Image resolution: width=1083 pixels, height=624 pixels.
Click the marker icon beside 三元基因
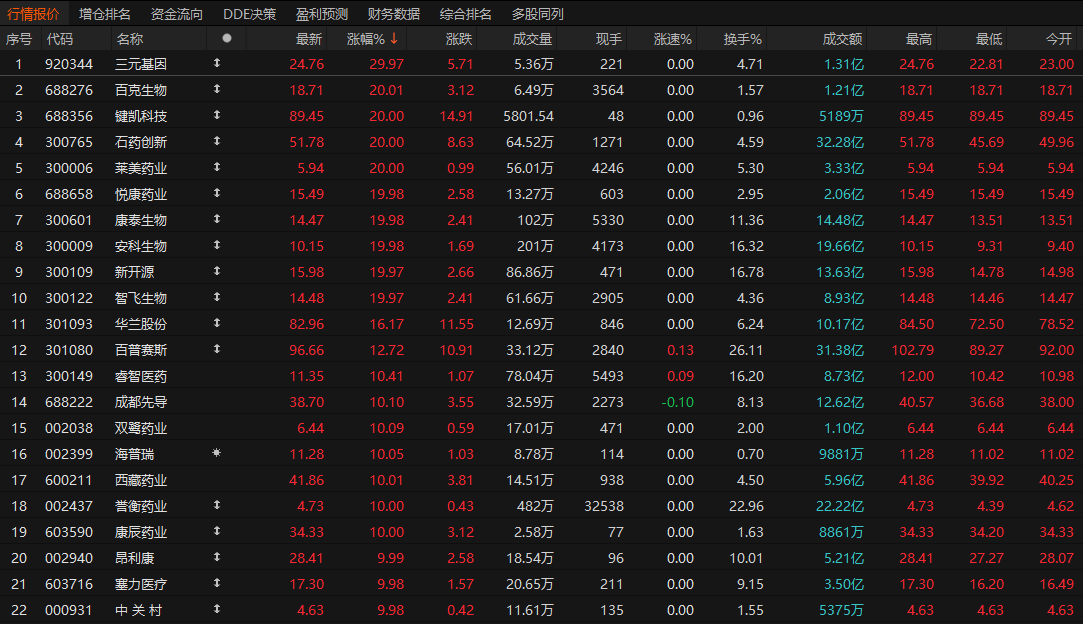217,63
